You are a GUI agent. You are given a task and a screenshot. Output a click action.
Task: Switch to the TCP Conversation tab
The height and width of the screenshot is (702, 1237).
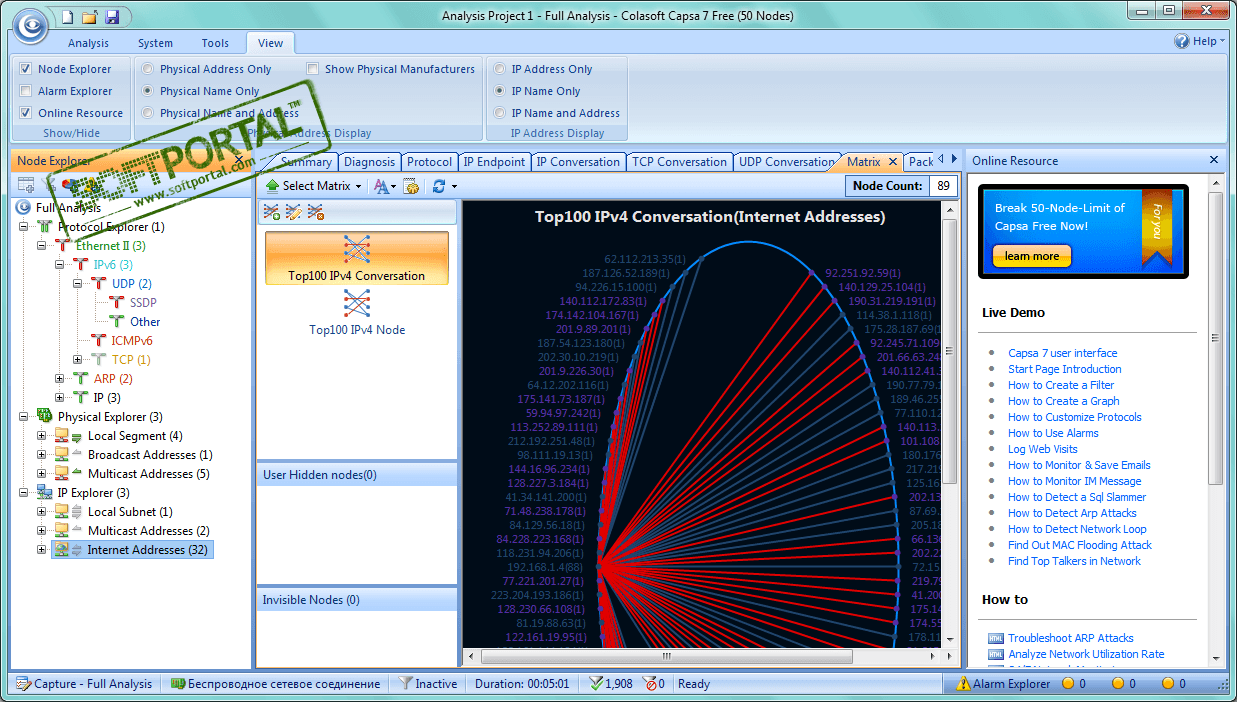pos(679,162)
